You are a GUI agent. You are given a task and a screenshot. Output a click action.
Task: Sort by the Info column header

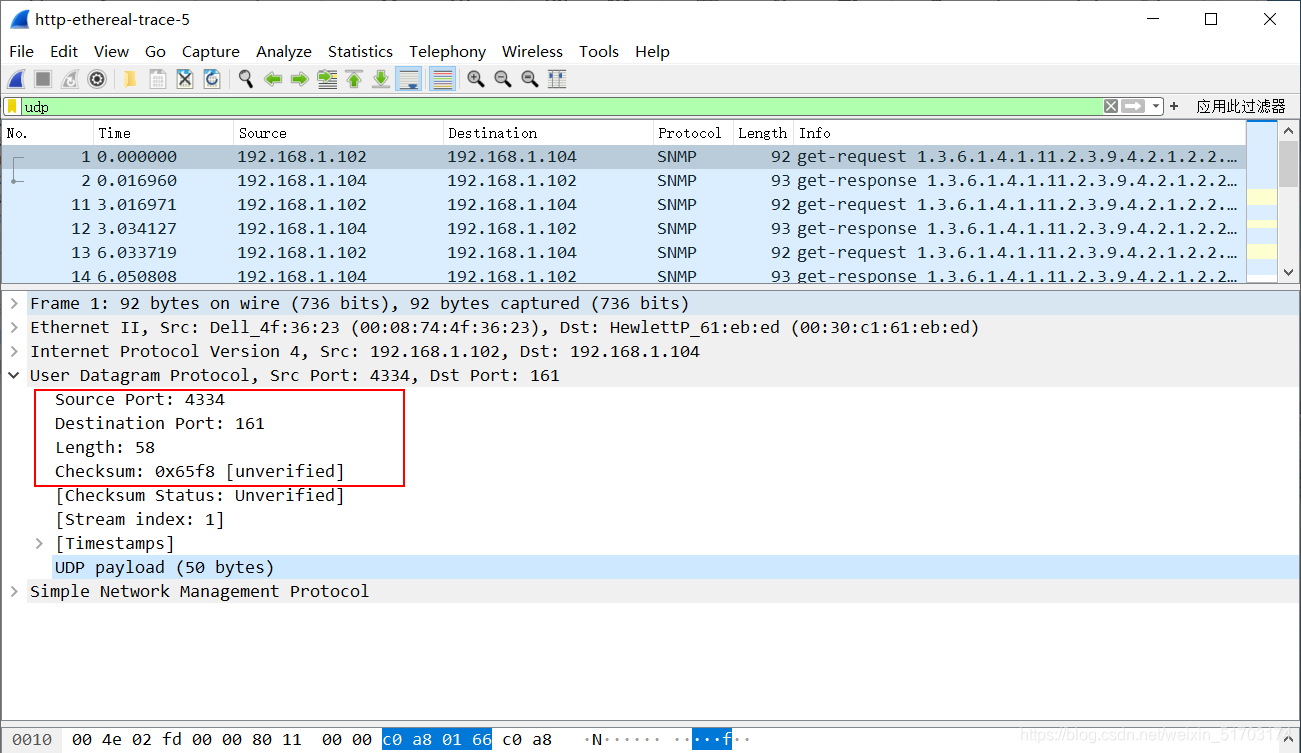[1020, 133]
